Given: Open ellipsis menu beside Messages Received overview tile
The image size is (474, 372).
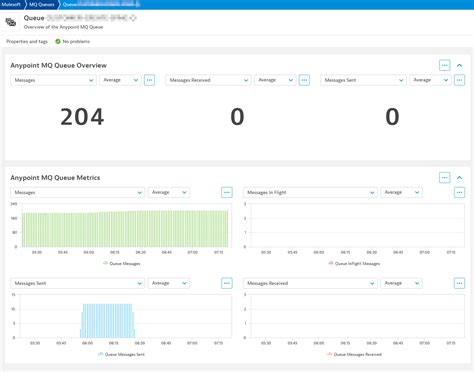Looking at the screenshot, I should tap(304, 80).
